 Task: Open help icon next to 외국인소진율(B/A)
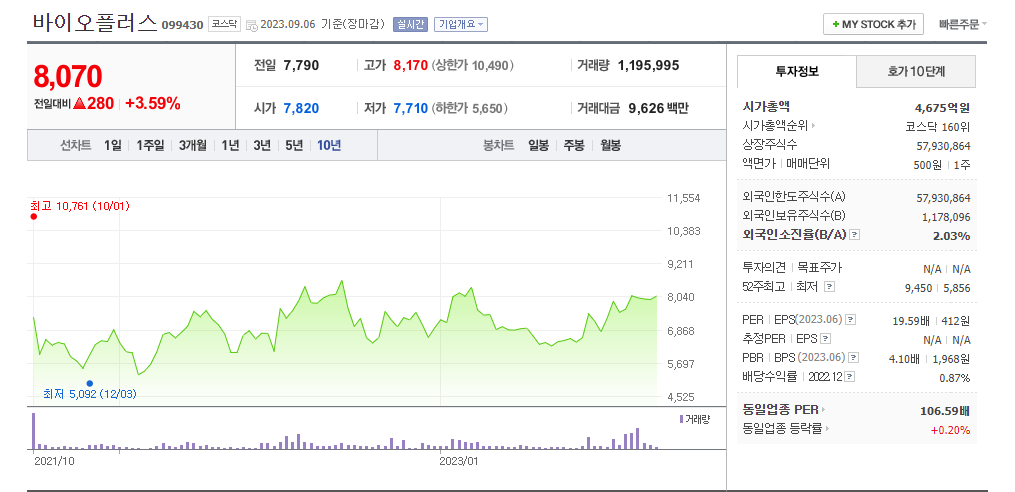click(854, 235)
